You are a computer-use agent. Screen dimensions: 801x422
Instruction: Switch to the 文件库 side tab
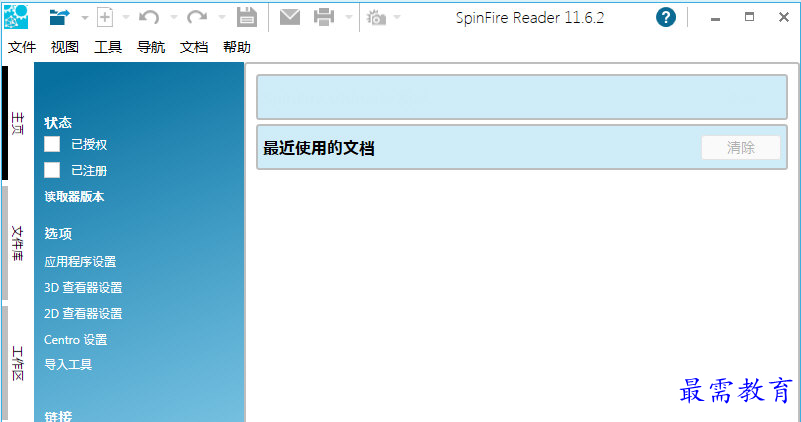pyautogui.click(x=17, y=243)
